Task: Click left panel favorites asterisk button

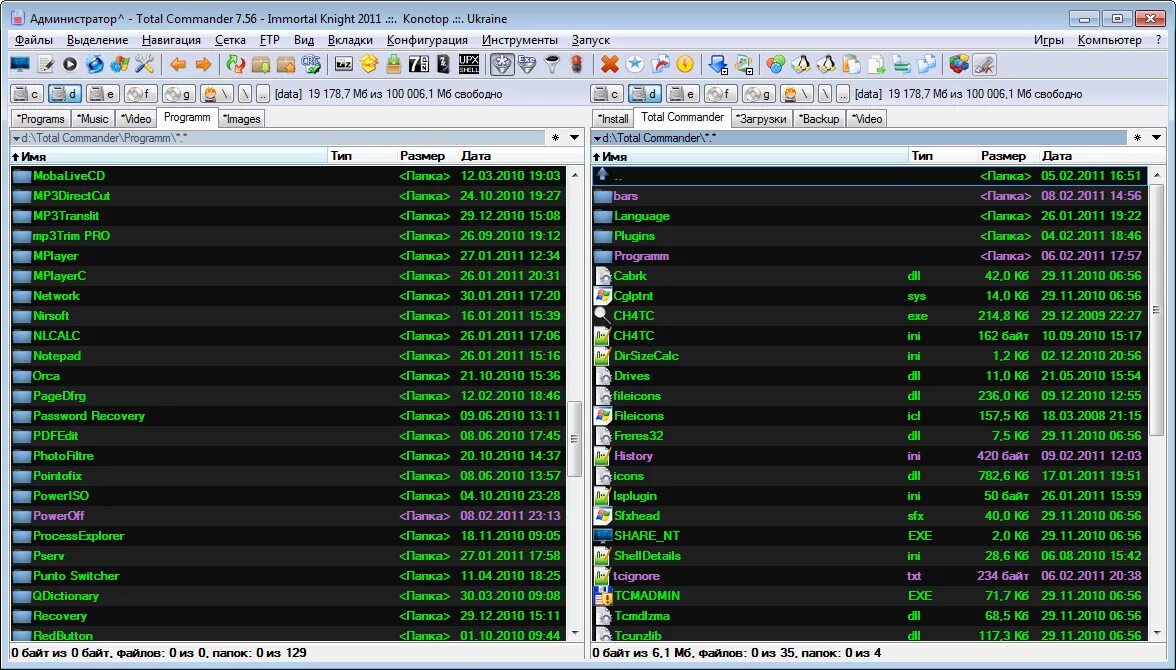Action: coord(556,138)
